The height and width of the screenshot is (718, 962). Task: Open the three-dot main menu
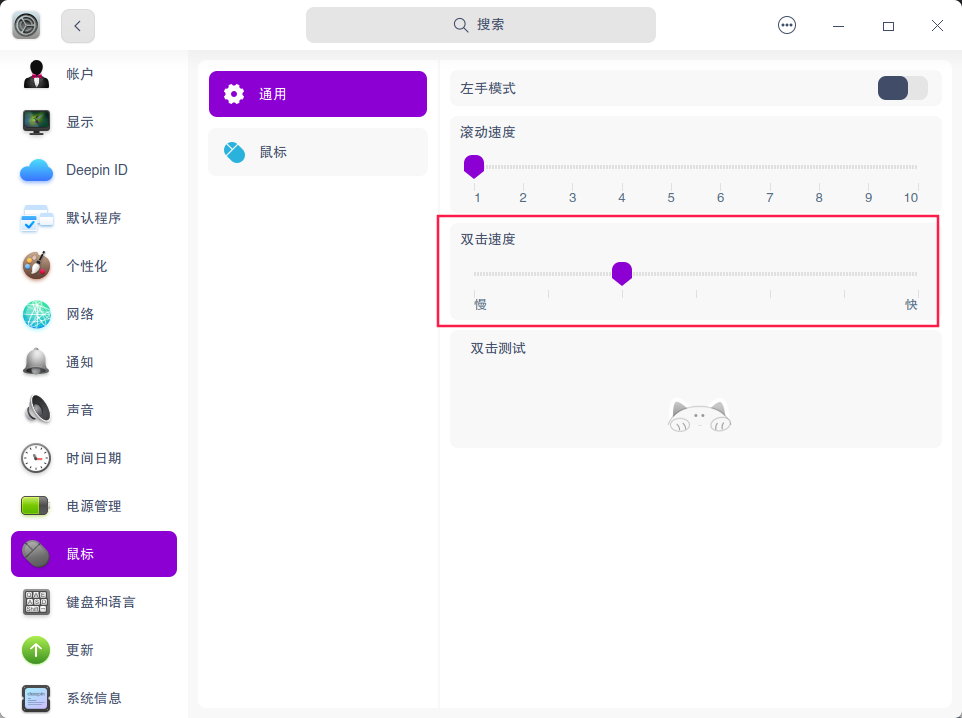(787, 26)
